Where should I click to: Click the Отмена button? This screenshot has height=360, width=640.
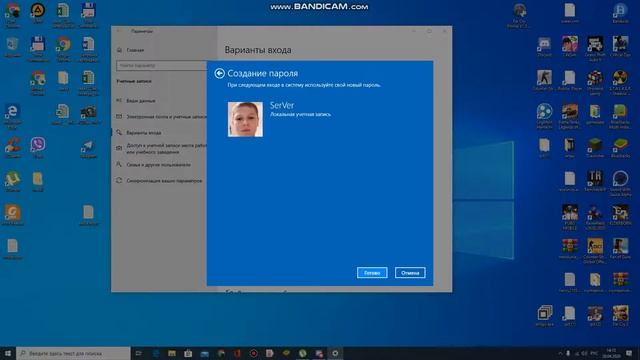(410, 273)
